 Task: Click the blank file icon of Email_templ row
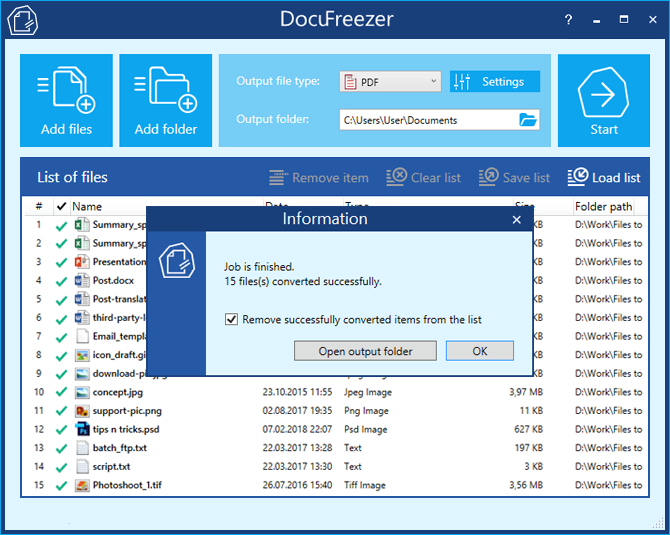pos(82,336)
